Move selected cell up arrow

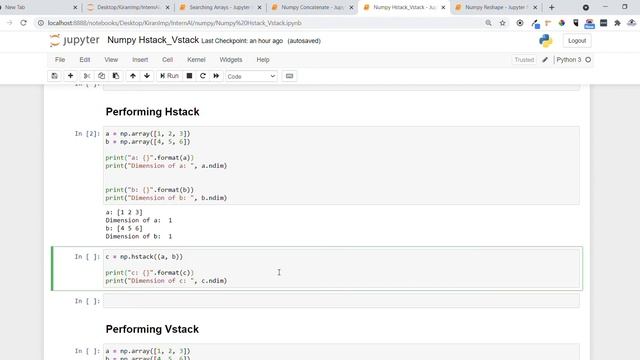(133, 76)
